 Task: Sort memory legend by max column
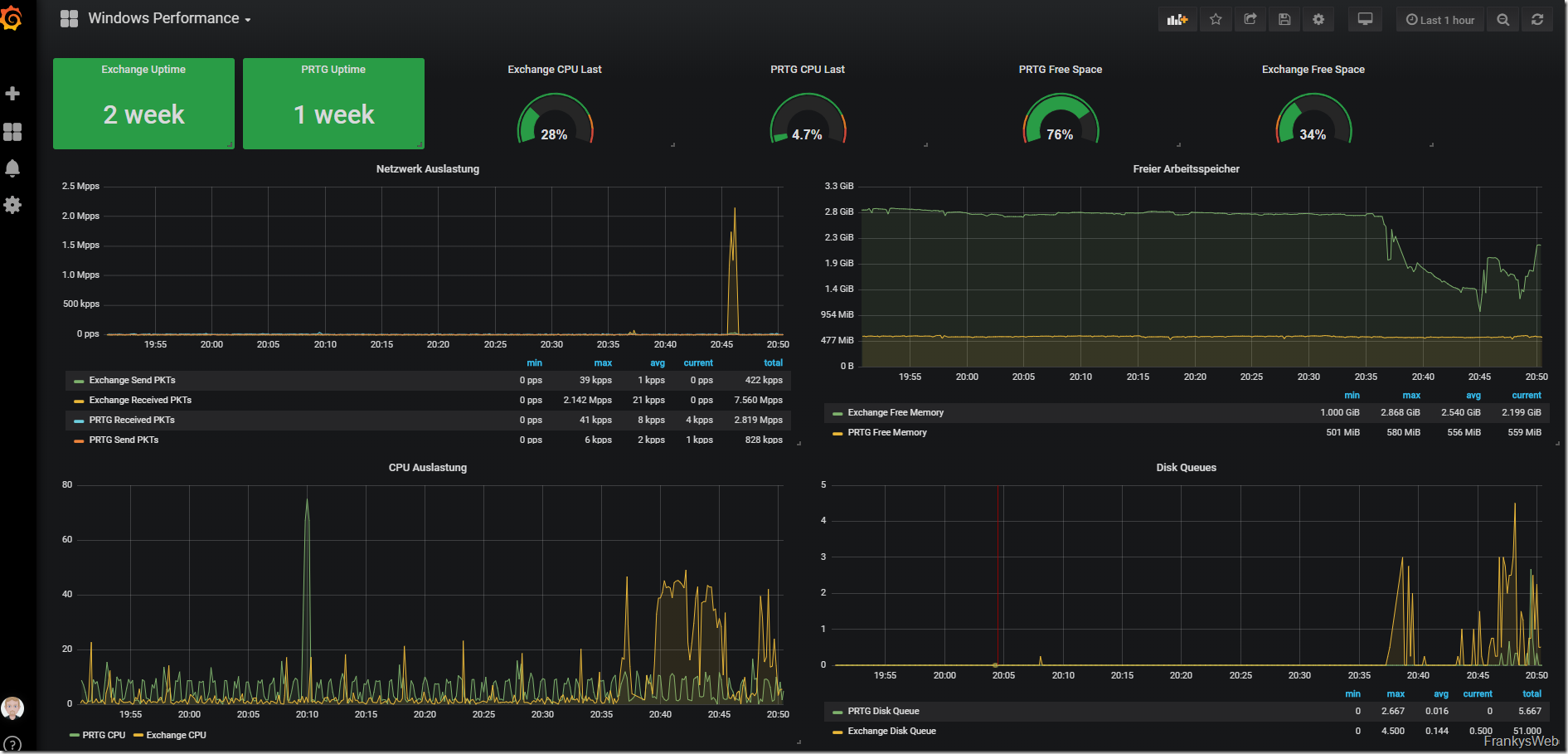[x=1411, y=395]
